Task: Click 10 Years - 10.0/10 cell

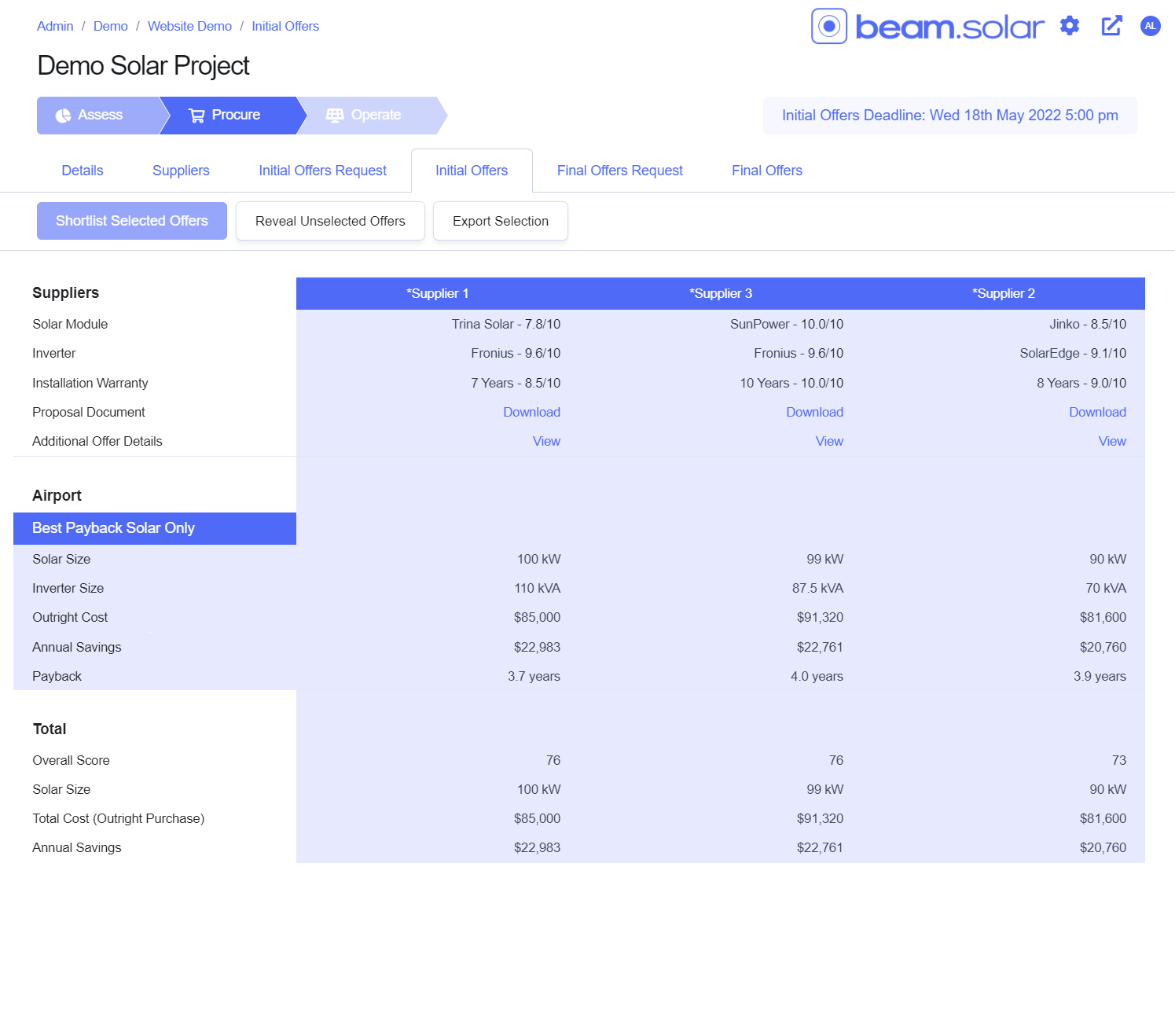Action: 791,383
